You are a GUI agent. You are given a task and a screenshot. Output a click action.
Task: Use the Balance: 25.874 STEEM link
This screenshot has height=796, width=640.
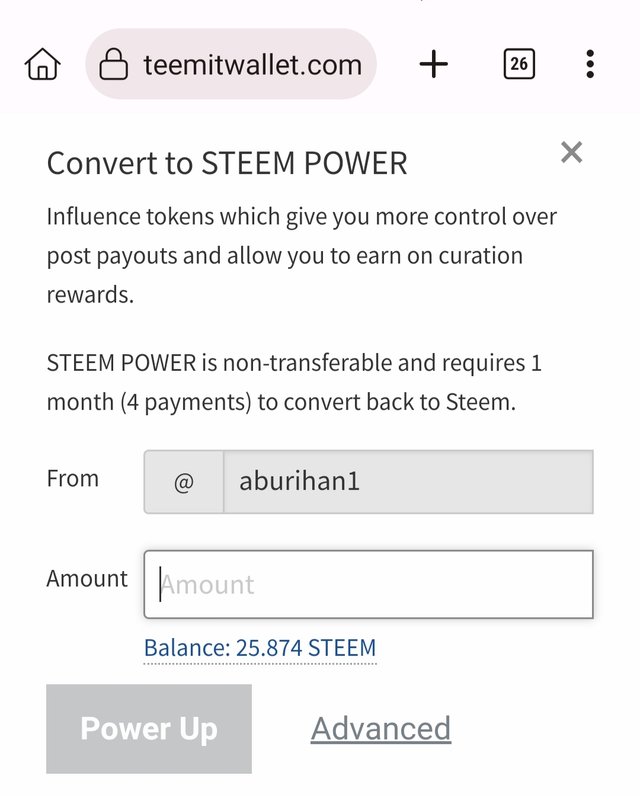[260, 648]
